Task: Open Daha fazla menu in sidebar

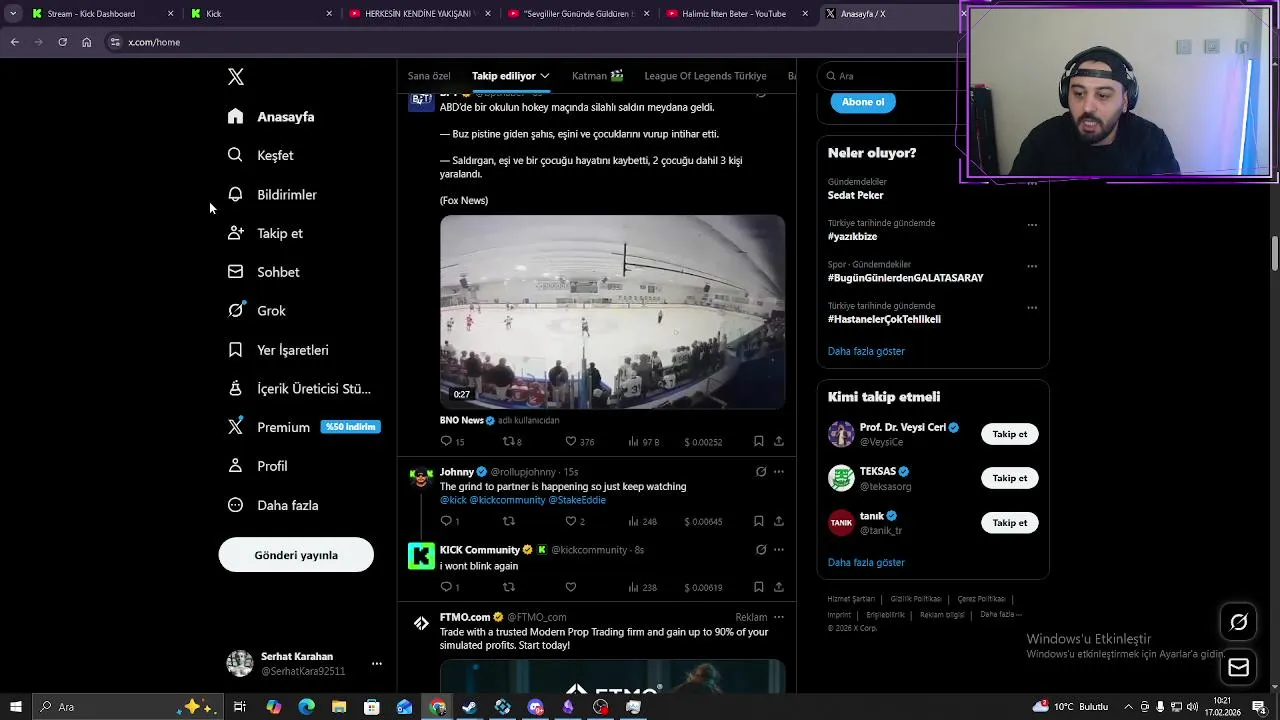Action: coord(273,505)
